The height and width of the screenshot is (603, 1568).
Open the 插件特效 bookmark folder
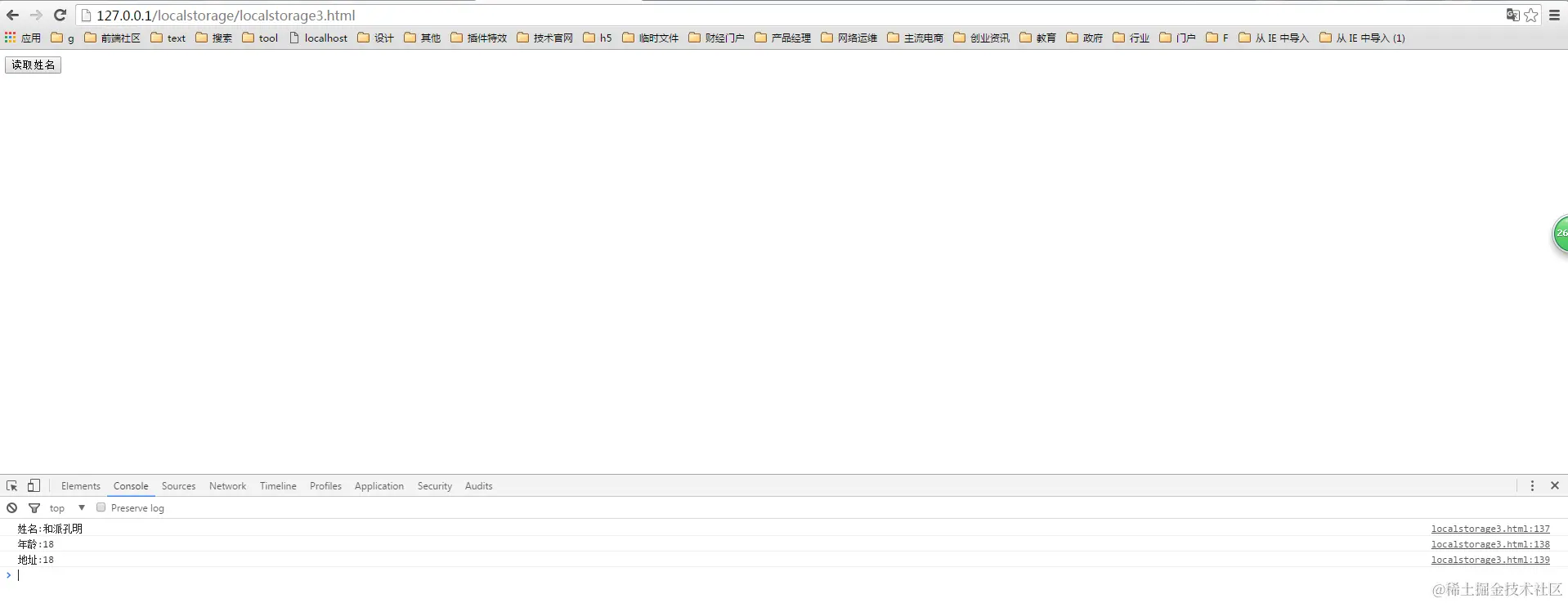click(479, 38)
